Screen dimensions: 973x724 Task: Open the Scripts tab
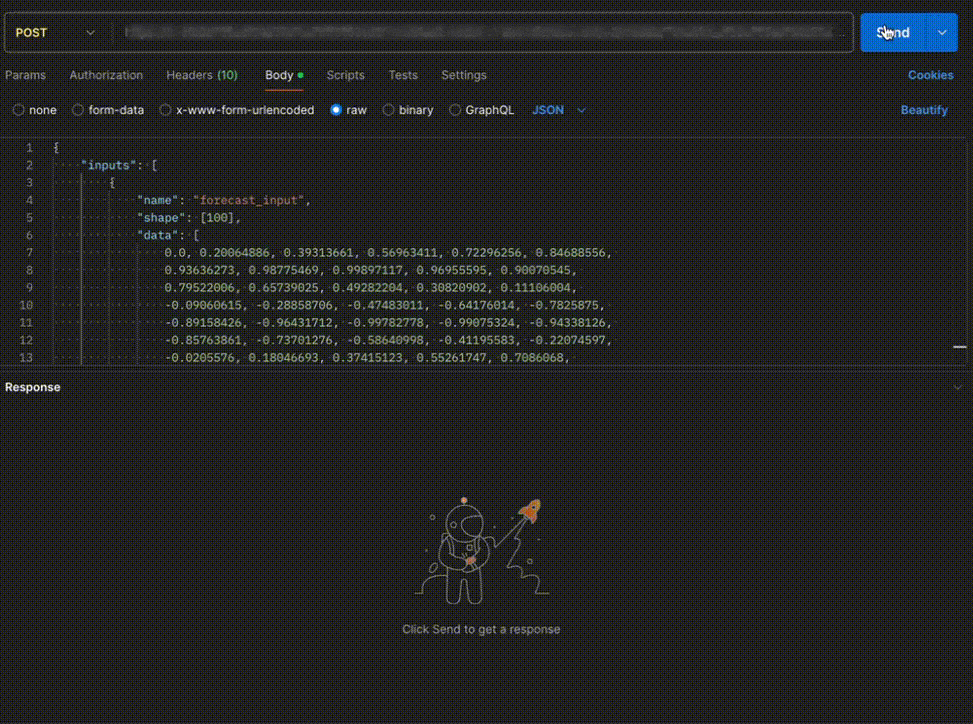tap(346, 75)
